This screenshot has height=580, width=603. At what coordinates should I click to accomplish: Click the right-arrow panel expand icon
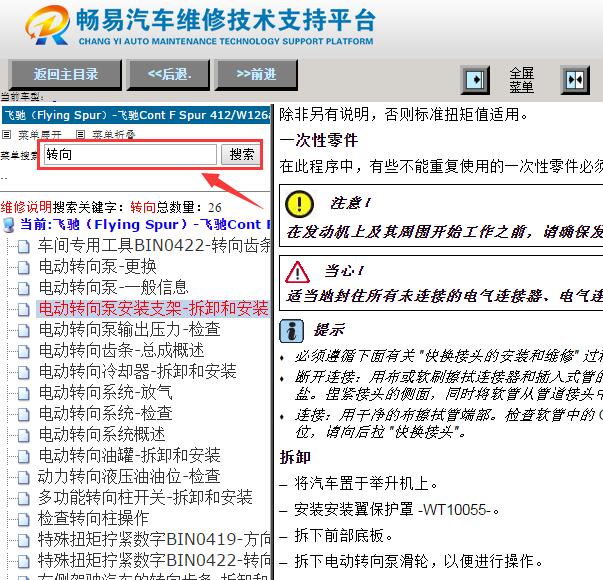(x=475, y=80)
